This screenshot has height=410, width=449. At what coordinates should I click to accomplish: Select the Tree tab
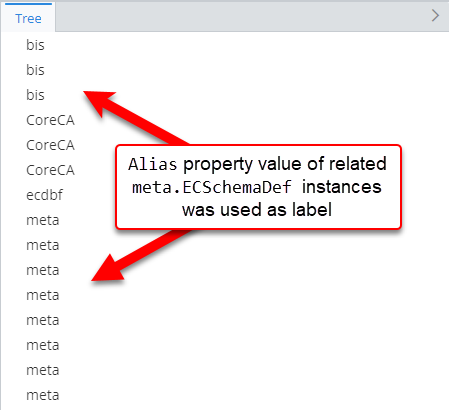[x=28, y=18]
